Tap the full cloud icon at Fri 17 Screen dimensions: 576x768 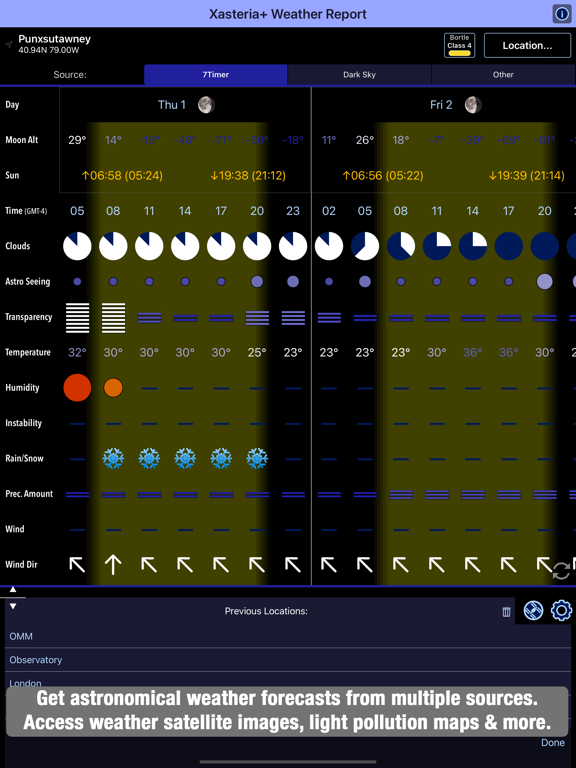click(509, 246)
